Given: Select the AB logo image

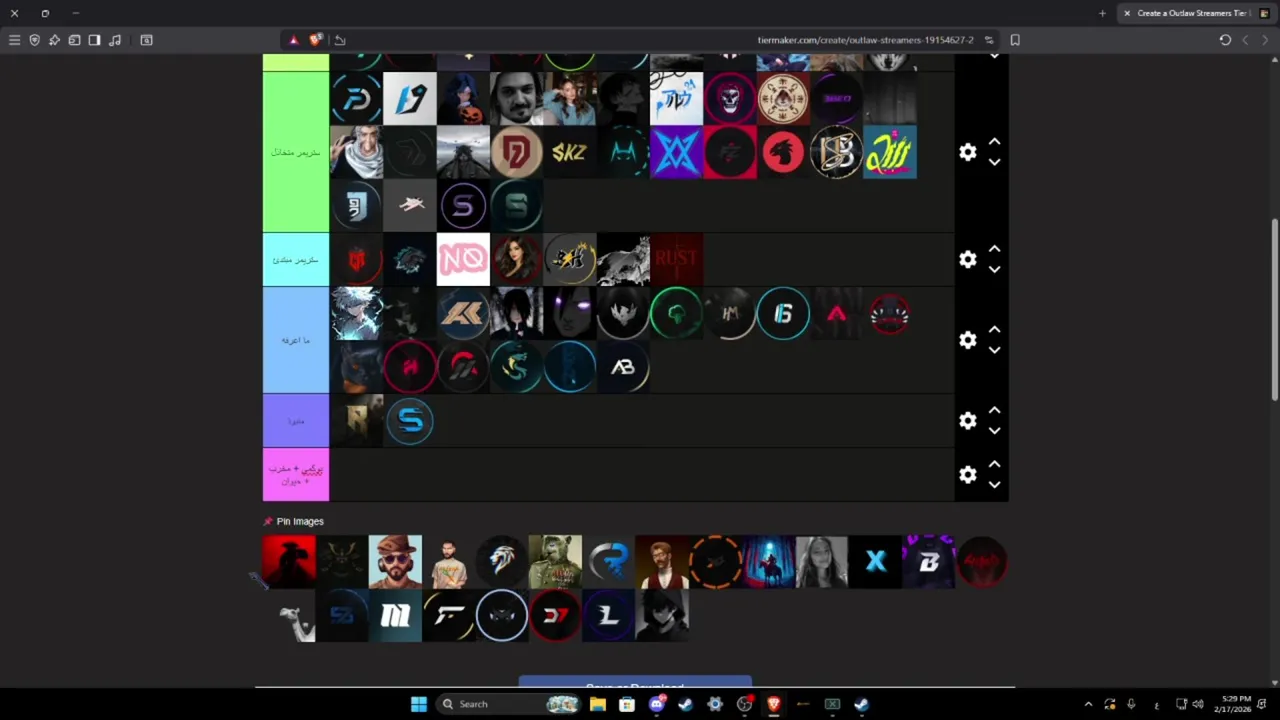Looking at the screenshot, I should point(623,367).
